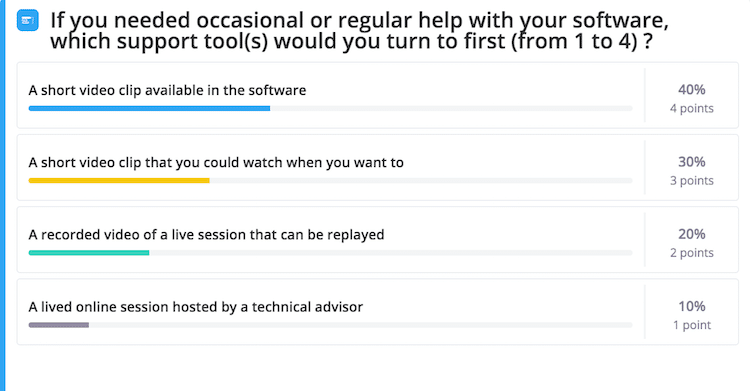The width and height of the screenshot is (750, 391).
Task: Click the 40% result value
Action: (692, 89)
